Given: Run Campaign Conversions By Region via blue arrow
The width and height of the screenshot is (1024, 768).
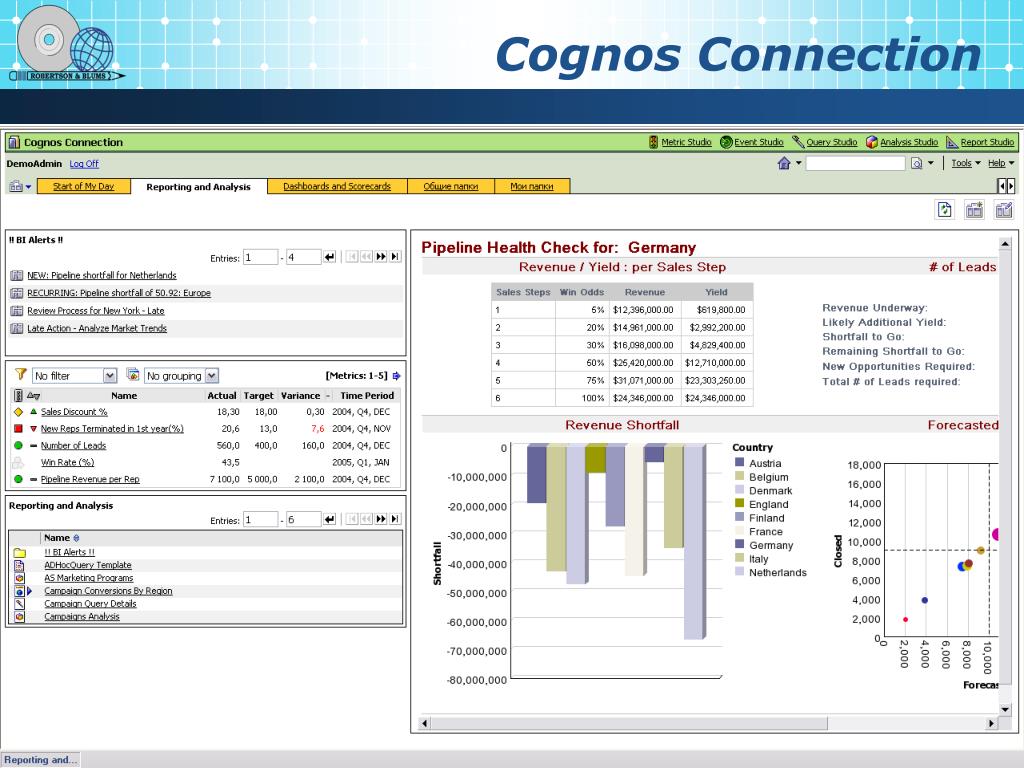Looking at the screenshot, I should click(29, 591).
